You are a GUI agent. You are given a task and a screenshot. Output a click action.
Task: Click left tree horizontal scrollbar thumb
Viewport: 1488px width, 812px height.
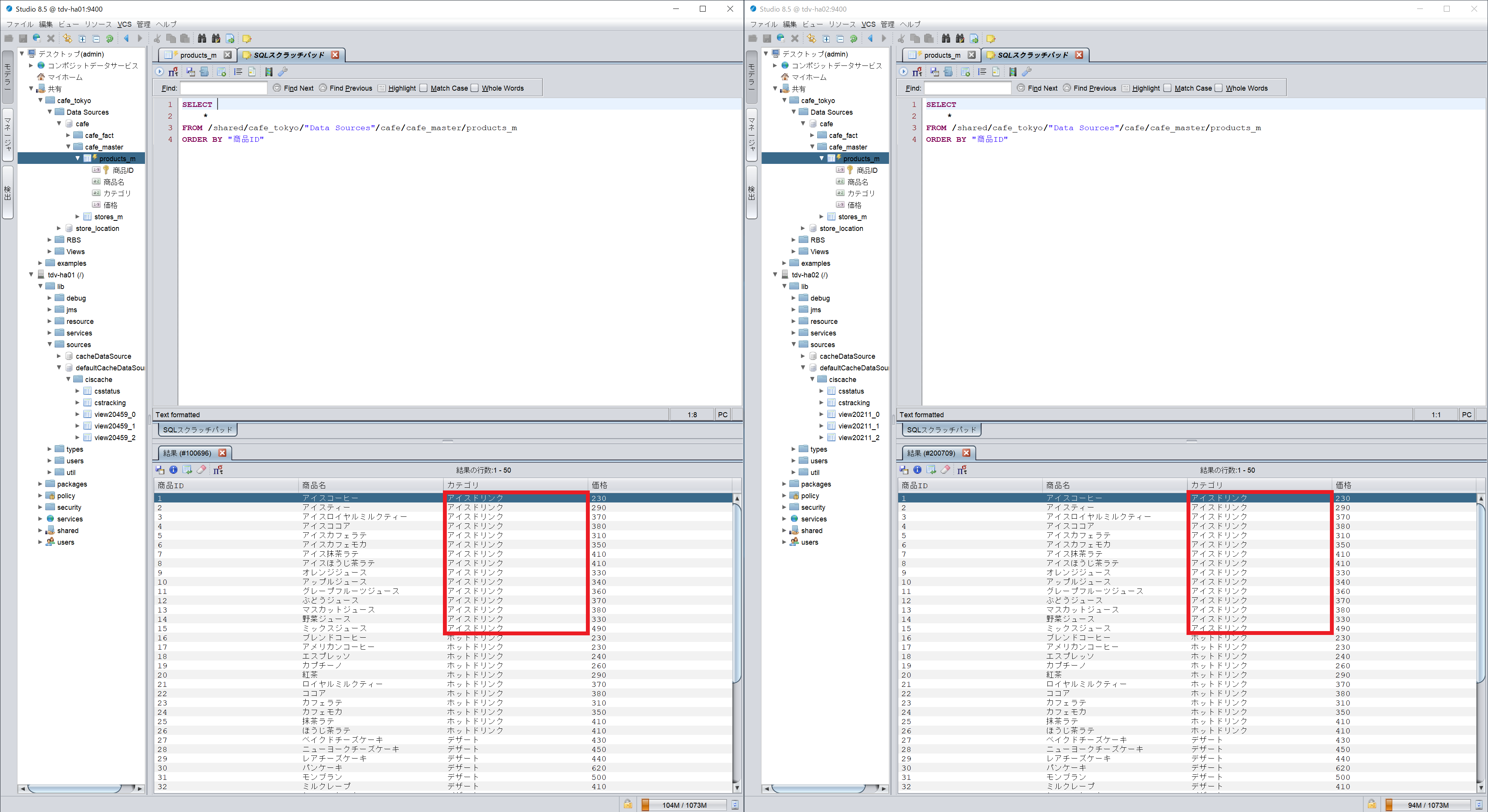(74, 788)
